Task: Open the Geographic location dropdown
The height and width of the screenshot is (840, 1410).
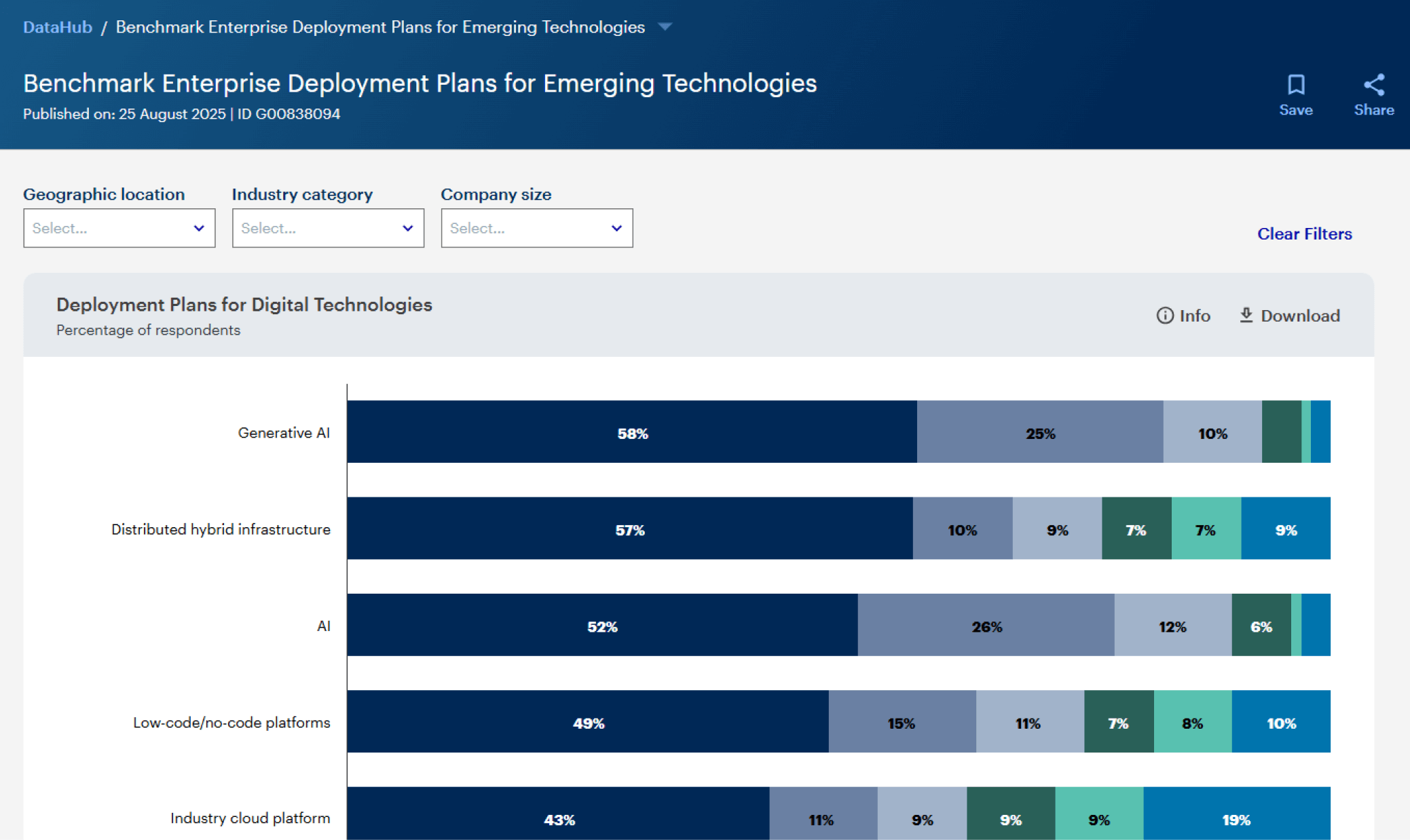Action: (119, 228)
